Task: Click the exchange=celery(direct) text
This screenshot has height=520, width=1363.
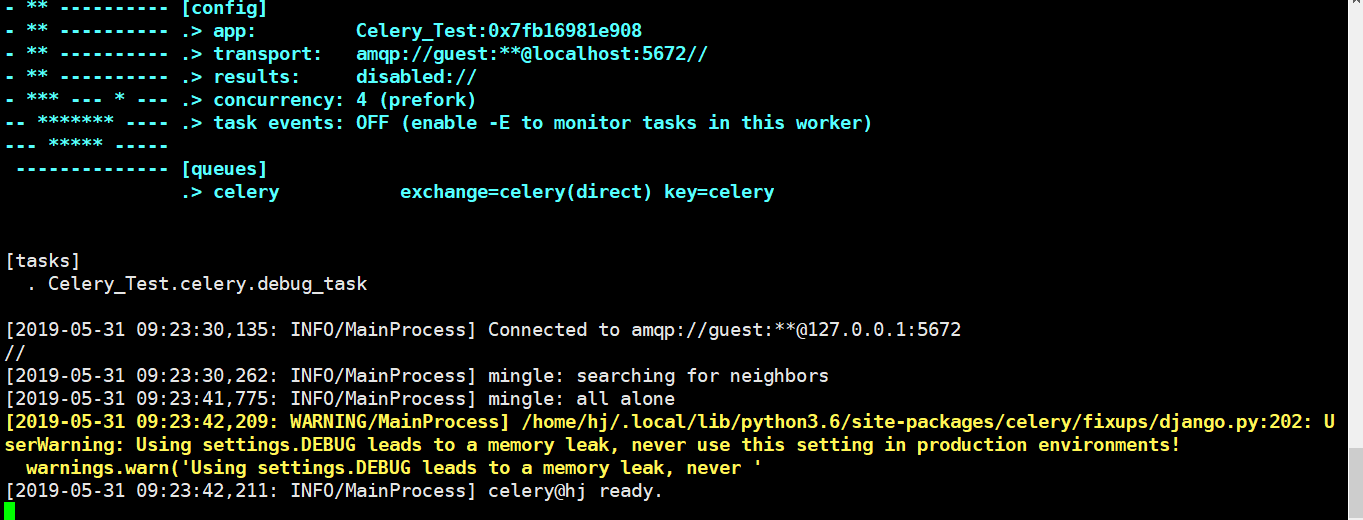Action: 526,192
